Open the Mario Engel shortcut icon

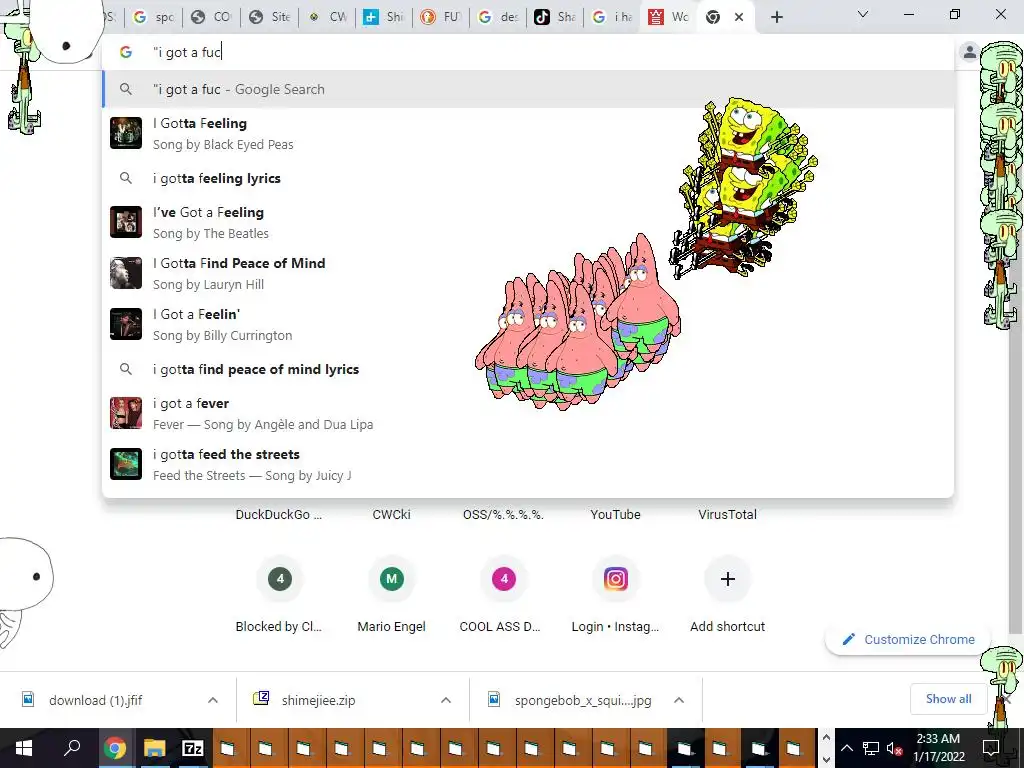pyautogui.click(x=392, y=579)
